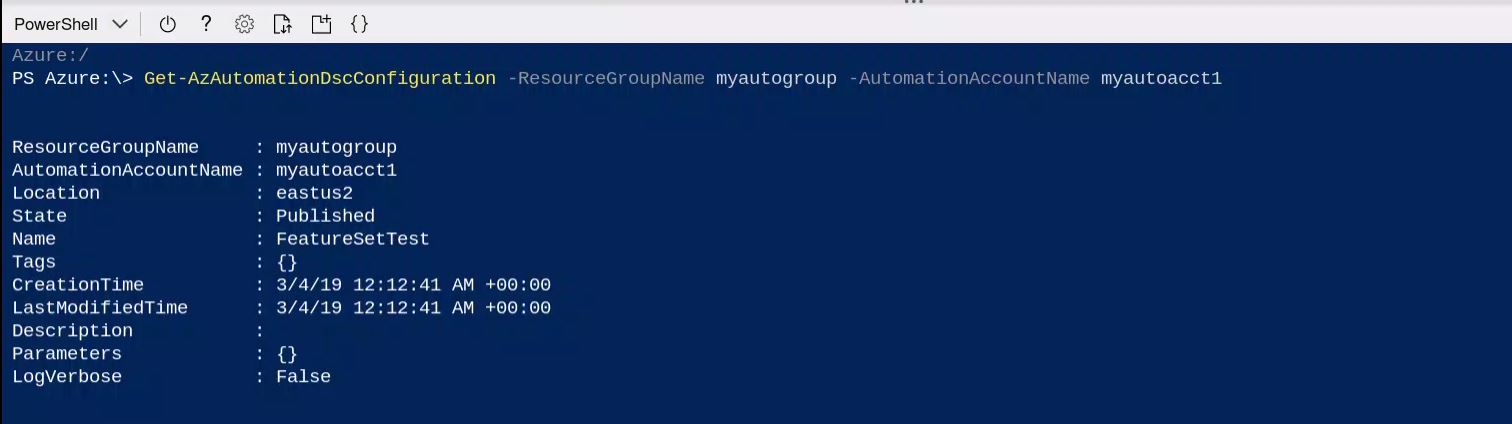Click the State value Published
Image resolution: width=1512 pixels, height=424 pixels.
pos(325,216)
